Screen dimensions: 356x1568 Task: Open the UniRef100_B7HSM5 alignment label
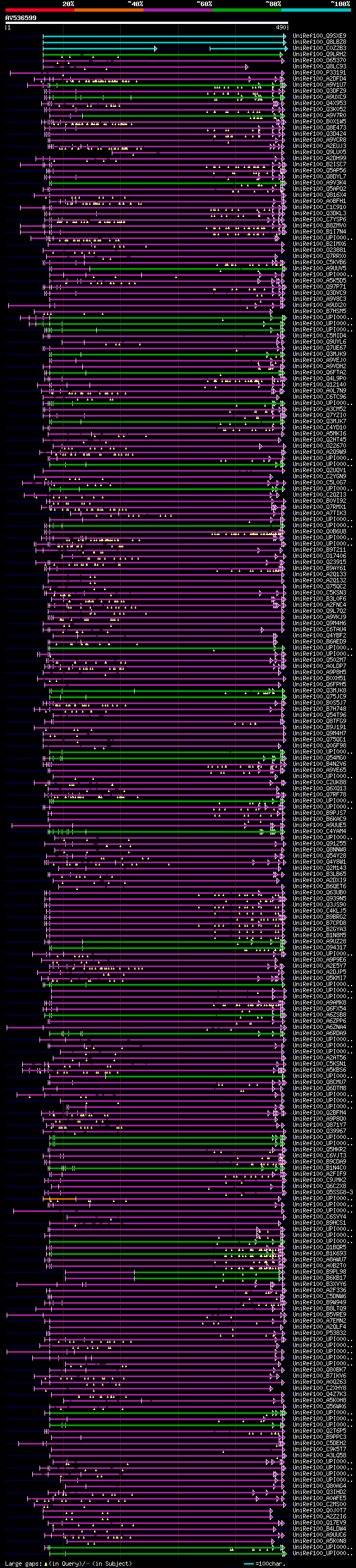(319, 311)
